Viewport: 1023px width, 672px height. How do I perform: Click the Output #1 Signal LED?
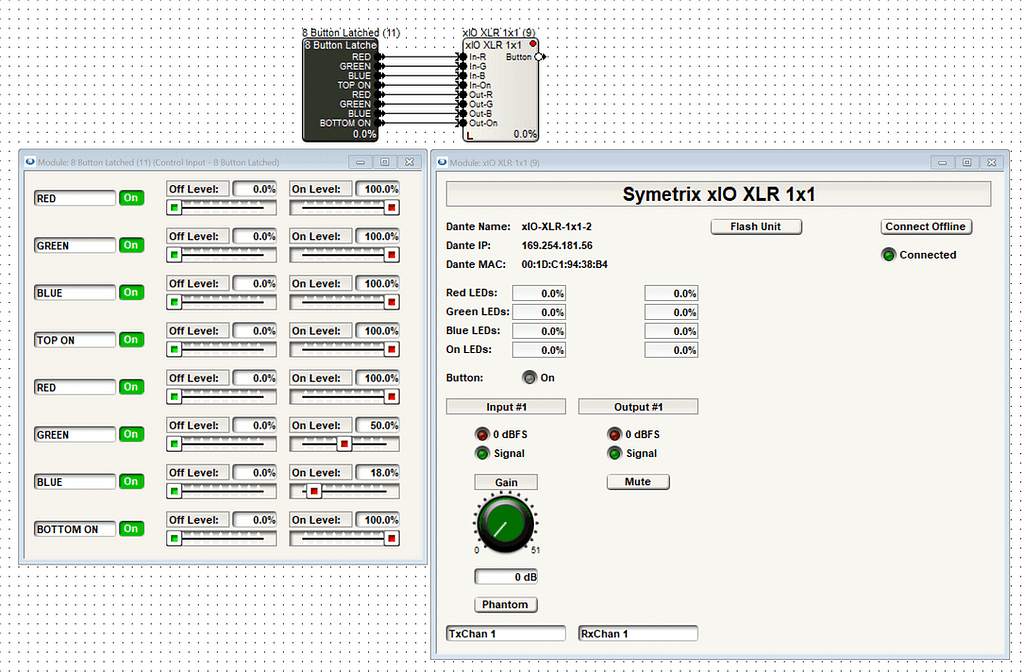pyautogui.click(x=615, y=453)
